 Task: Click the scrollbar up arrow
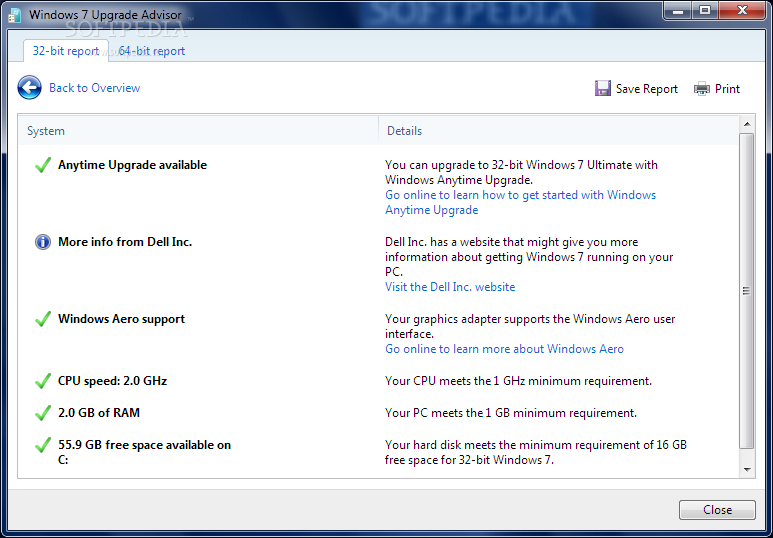click(x=747, y=124)
